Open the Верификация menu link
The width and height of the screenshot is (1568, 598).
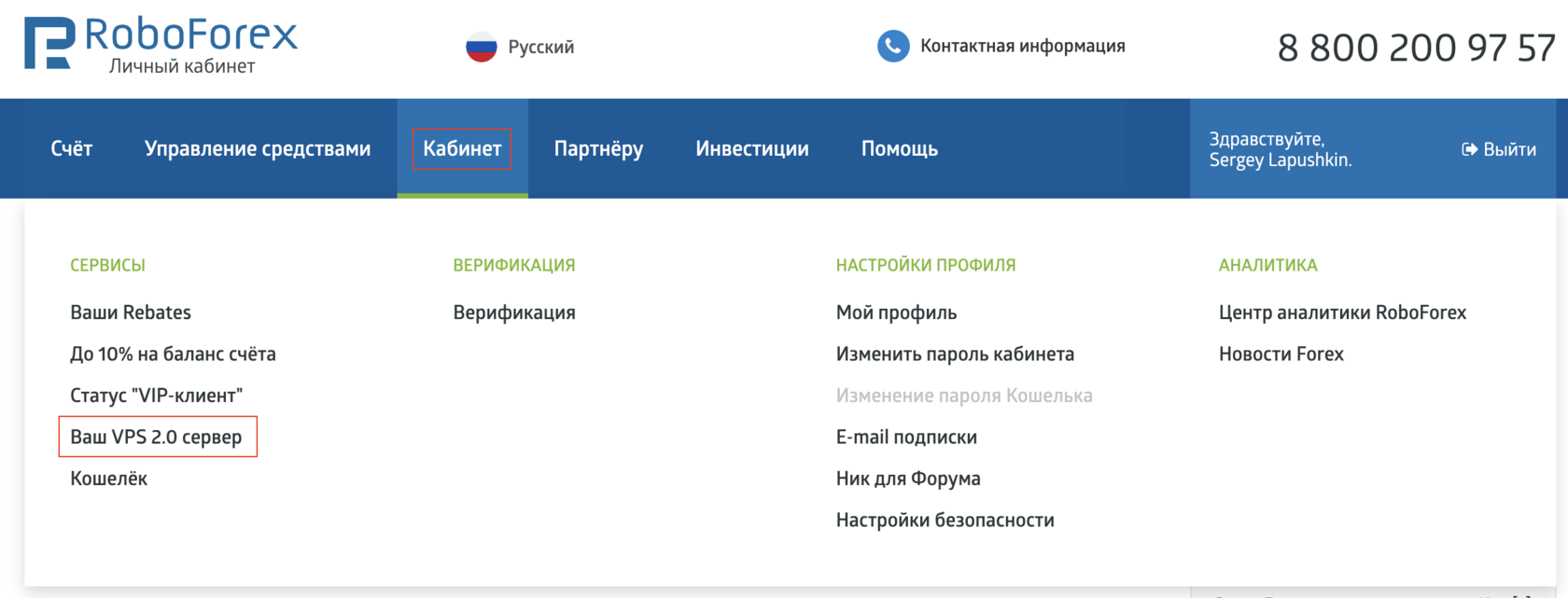point(514,313)
